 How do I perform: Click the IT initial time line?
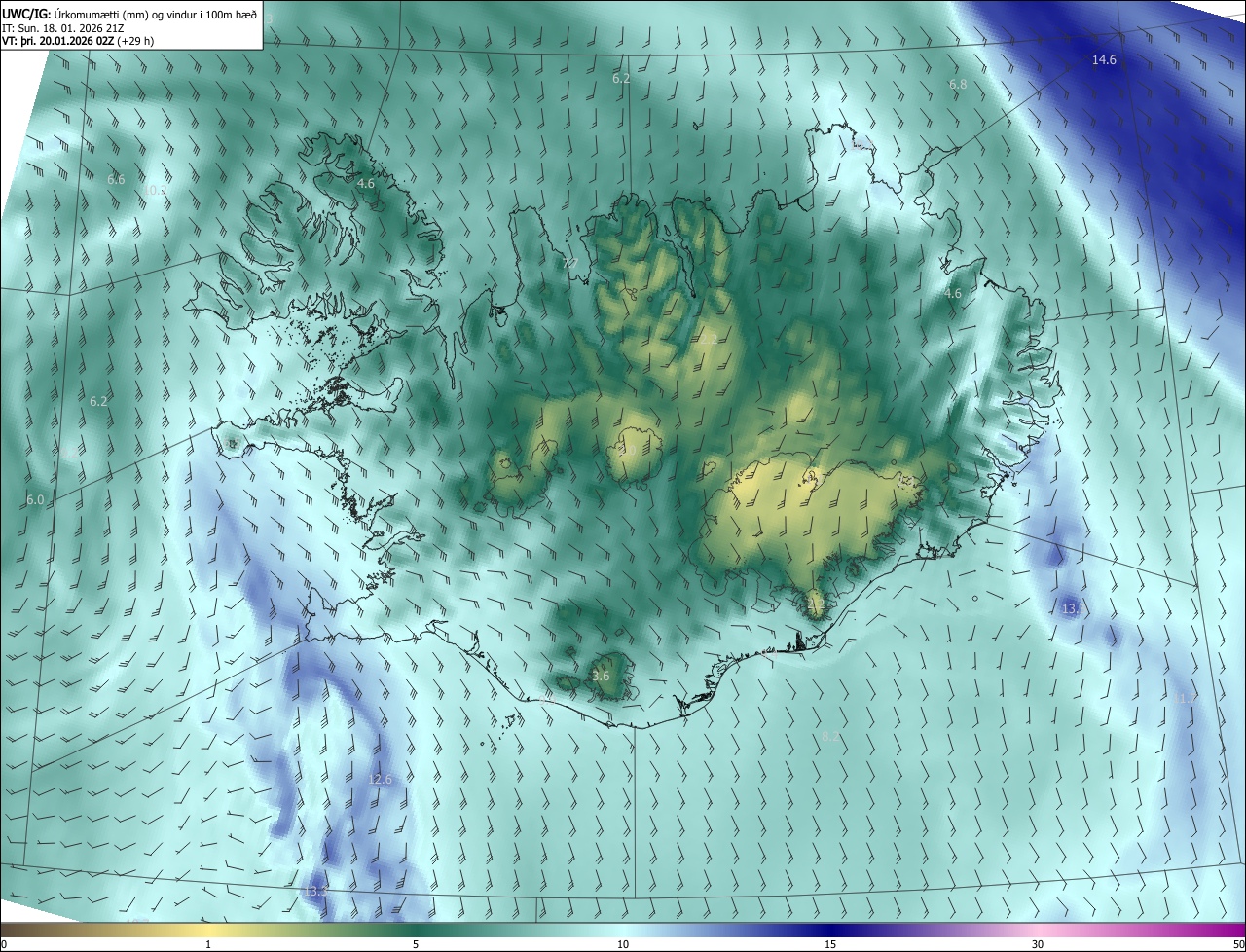pos(62,28)
